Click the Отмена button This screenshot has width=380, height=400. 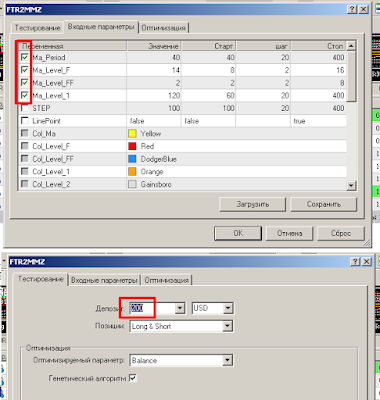click(x=289, y=233)
